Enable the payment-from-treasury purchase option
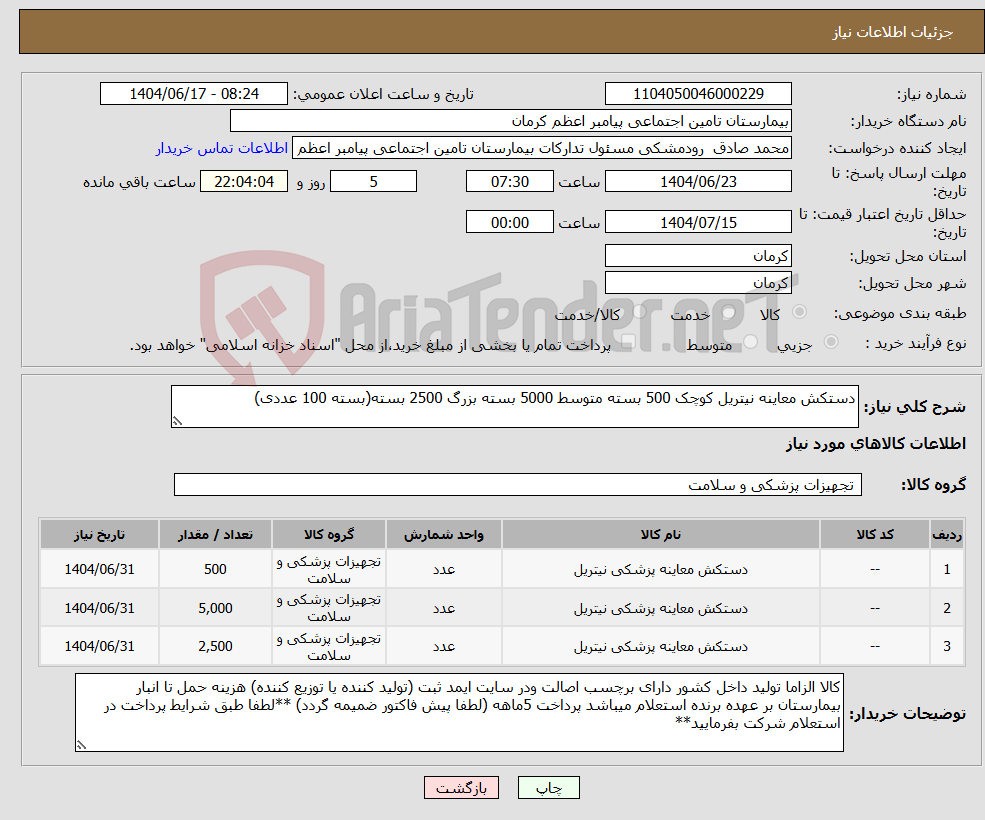 coord(628,341)
